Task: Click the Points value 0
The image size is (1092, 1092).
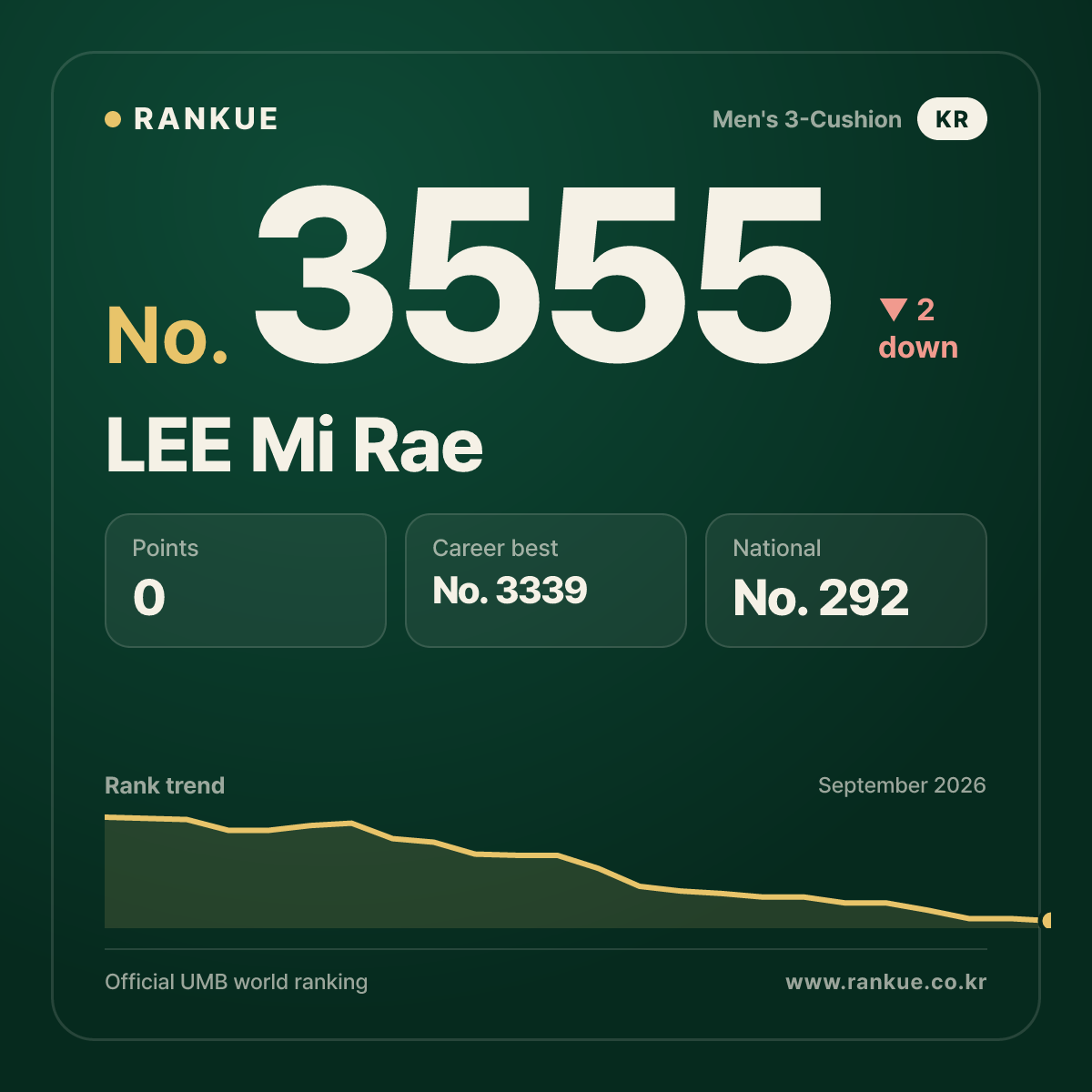Action: click(149, 599)
